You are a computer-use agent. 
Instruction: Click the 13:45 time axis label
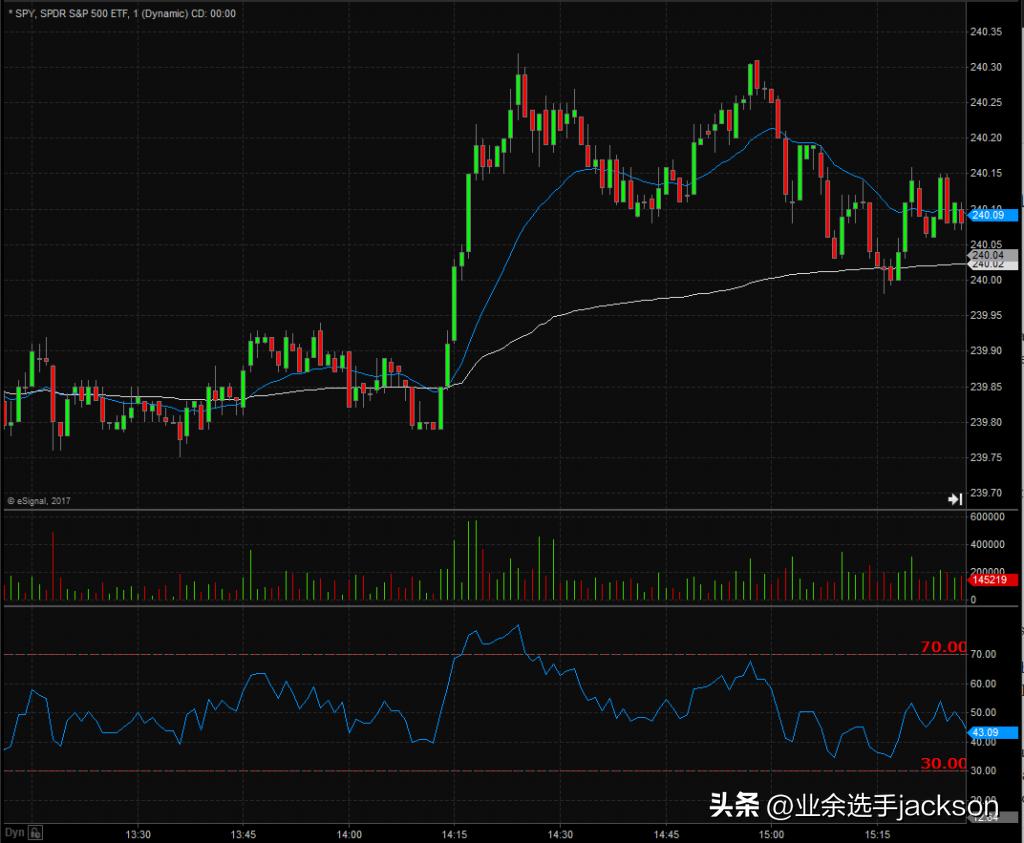point(243,835)
